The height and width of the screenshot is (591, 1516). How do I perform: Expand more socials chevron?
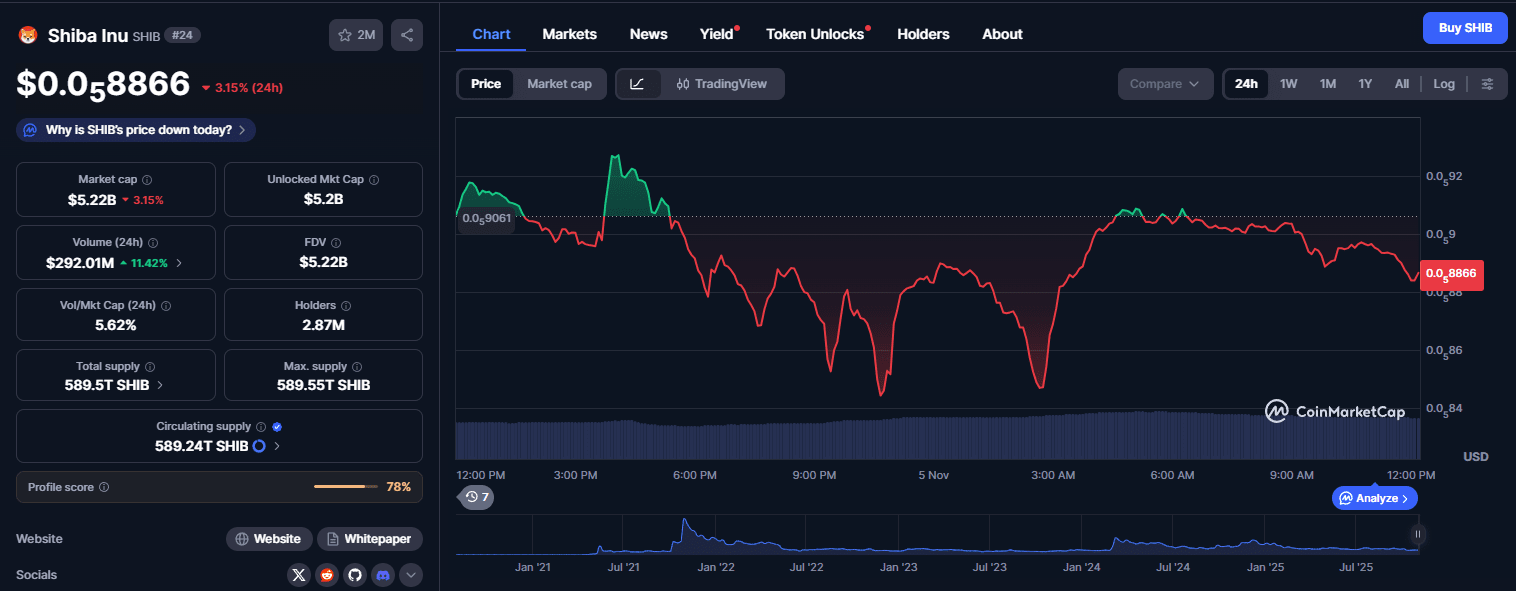click(x=411, y=575)
